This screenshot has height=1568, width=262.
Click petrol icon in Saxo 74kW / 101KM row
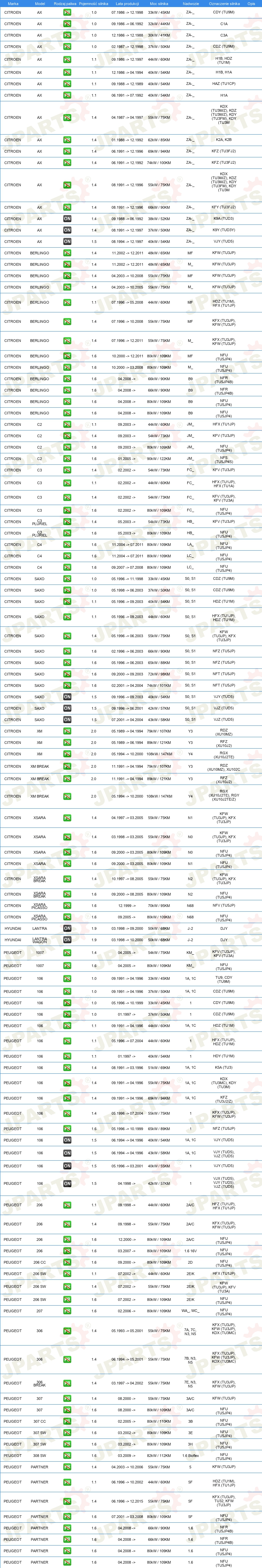coord(67,686)
